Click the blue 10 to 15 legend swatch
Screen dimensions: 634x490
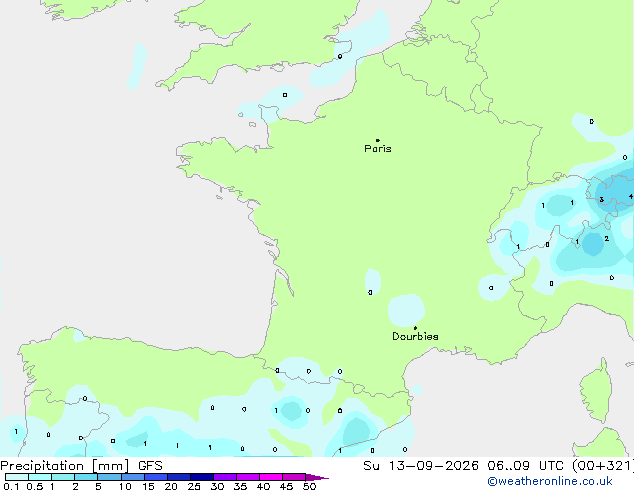(x=133, y=477)
